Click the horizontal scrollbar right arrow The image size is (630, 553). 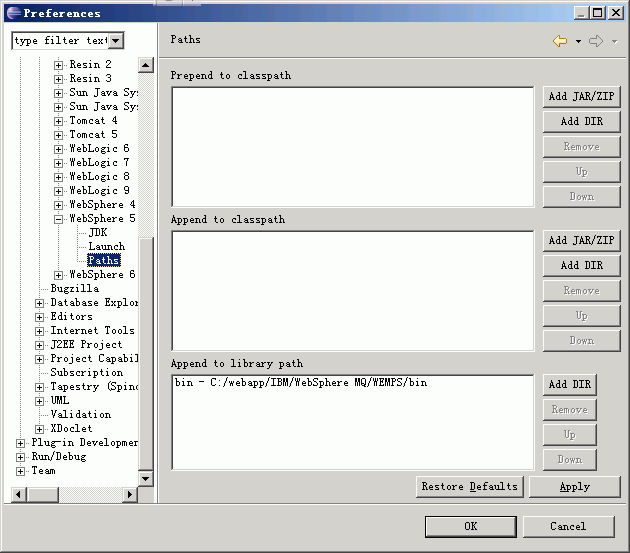[129, 494]
